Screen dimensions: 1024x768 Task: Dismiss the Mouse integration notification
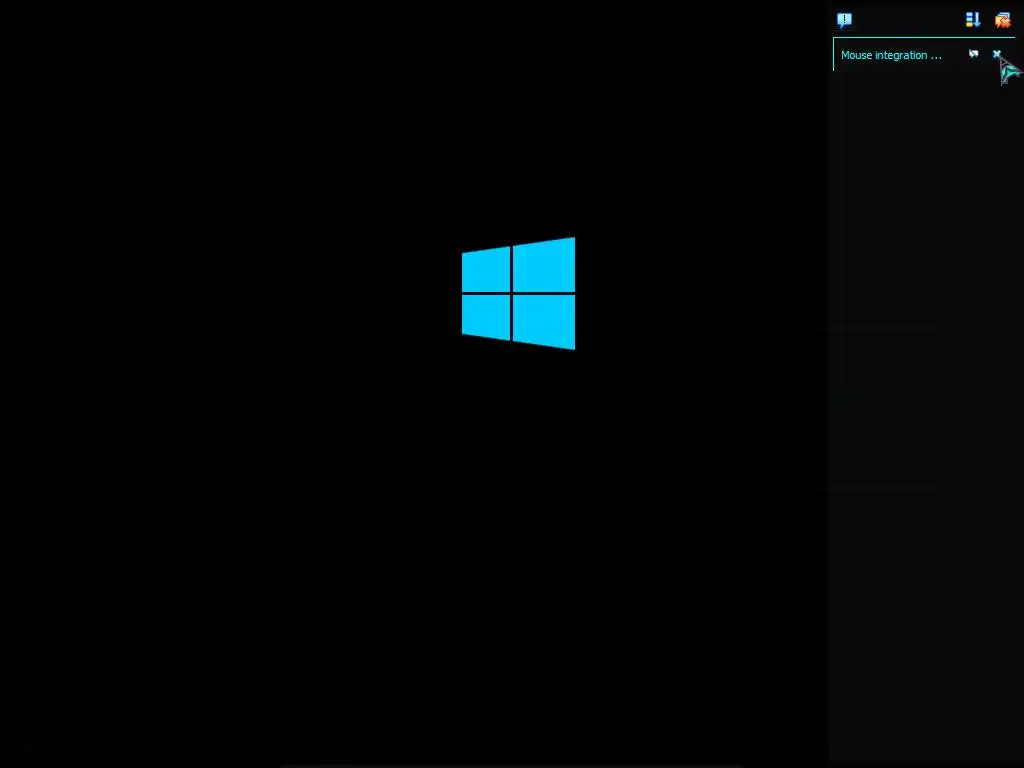coord(997,54)
